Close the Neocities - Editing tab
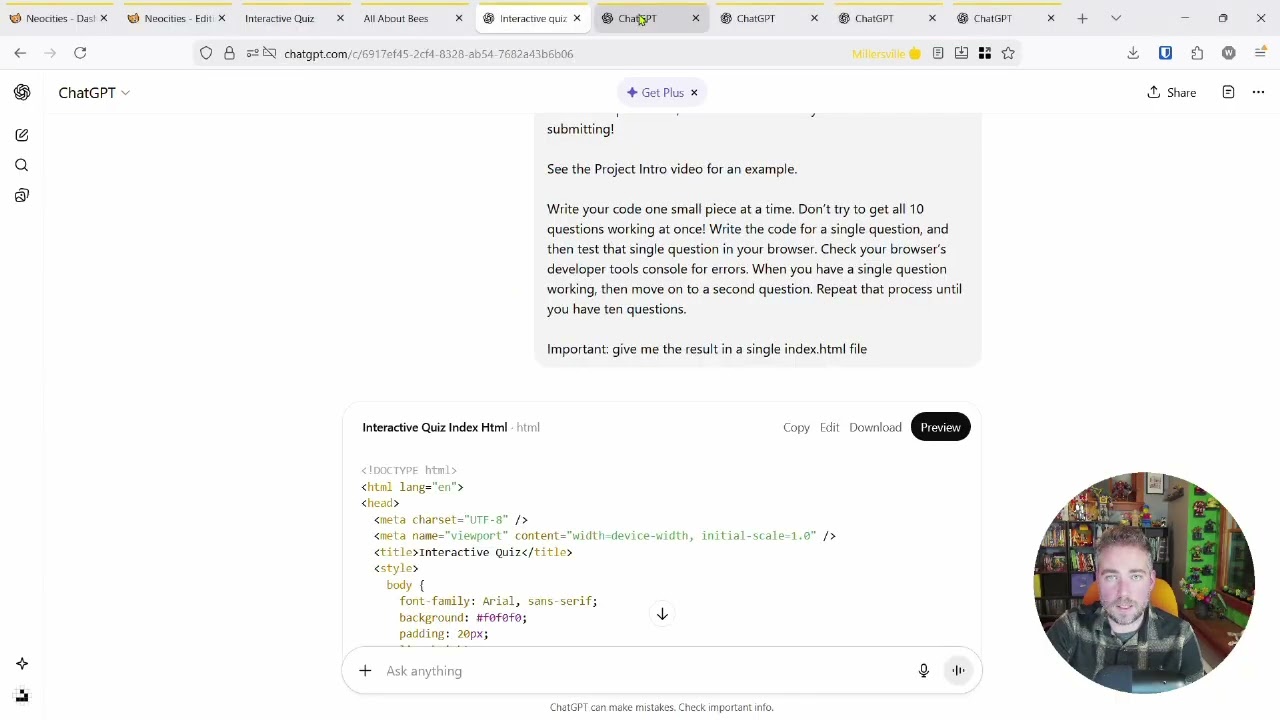This screenshot has width=1280, height=720. (222, 18)
